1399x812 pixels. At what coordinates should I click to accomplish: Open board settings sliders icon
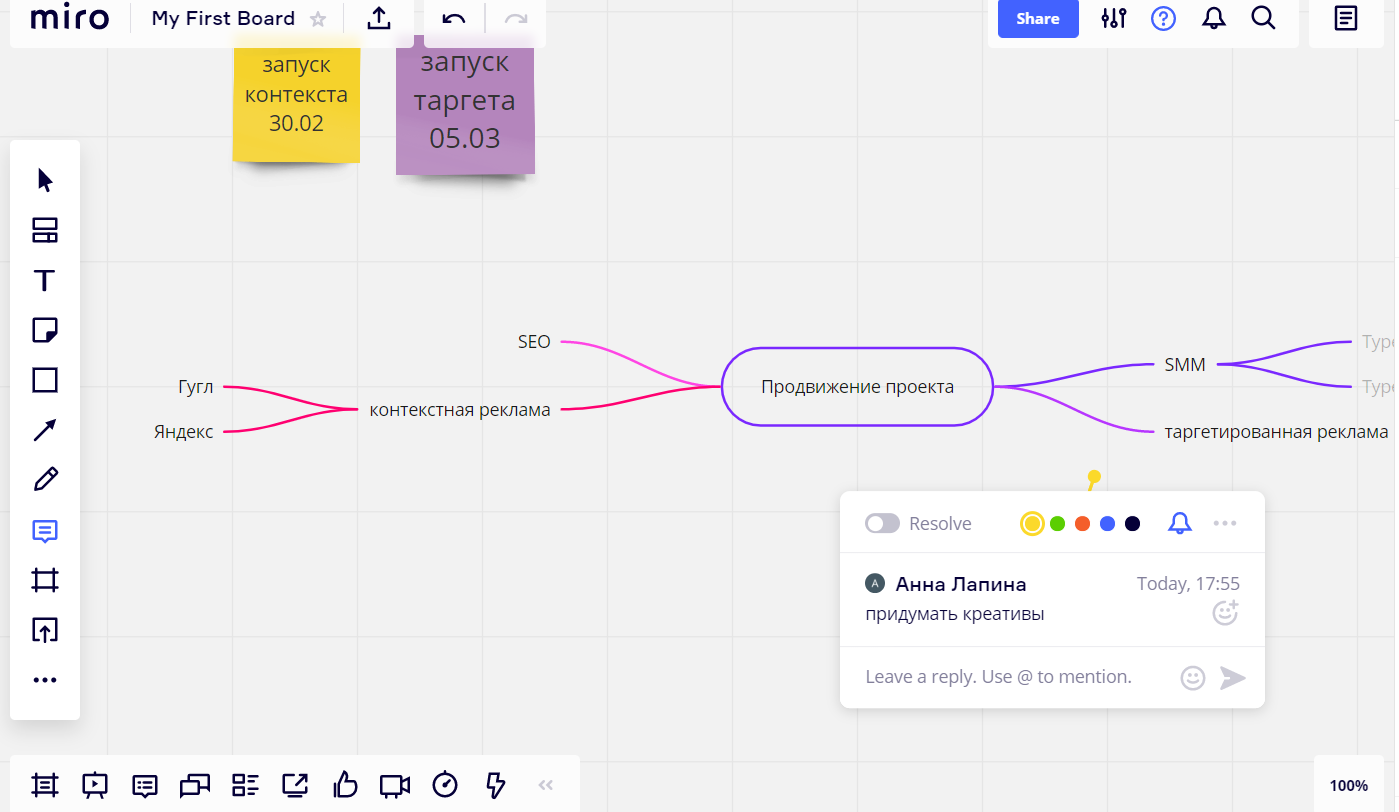click(1114, 18)
